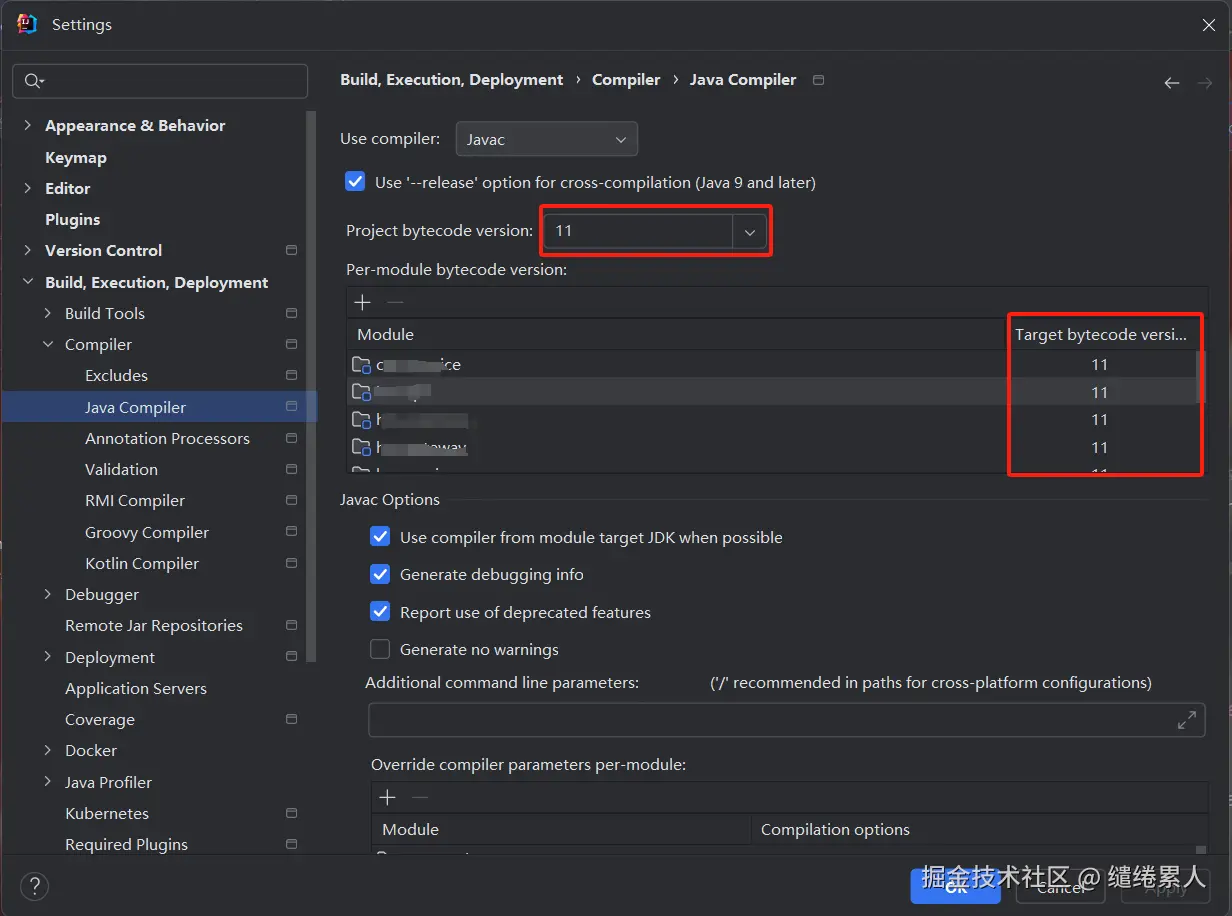This screenshot has height=916, width=1232.
Task: Click Target bytecode version column header
Action: point(1101,334)
